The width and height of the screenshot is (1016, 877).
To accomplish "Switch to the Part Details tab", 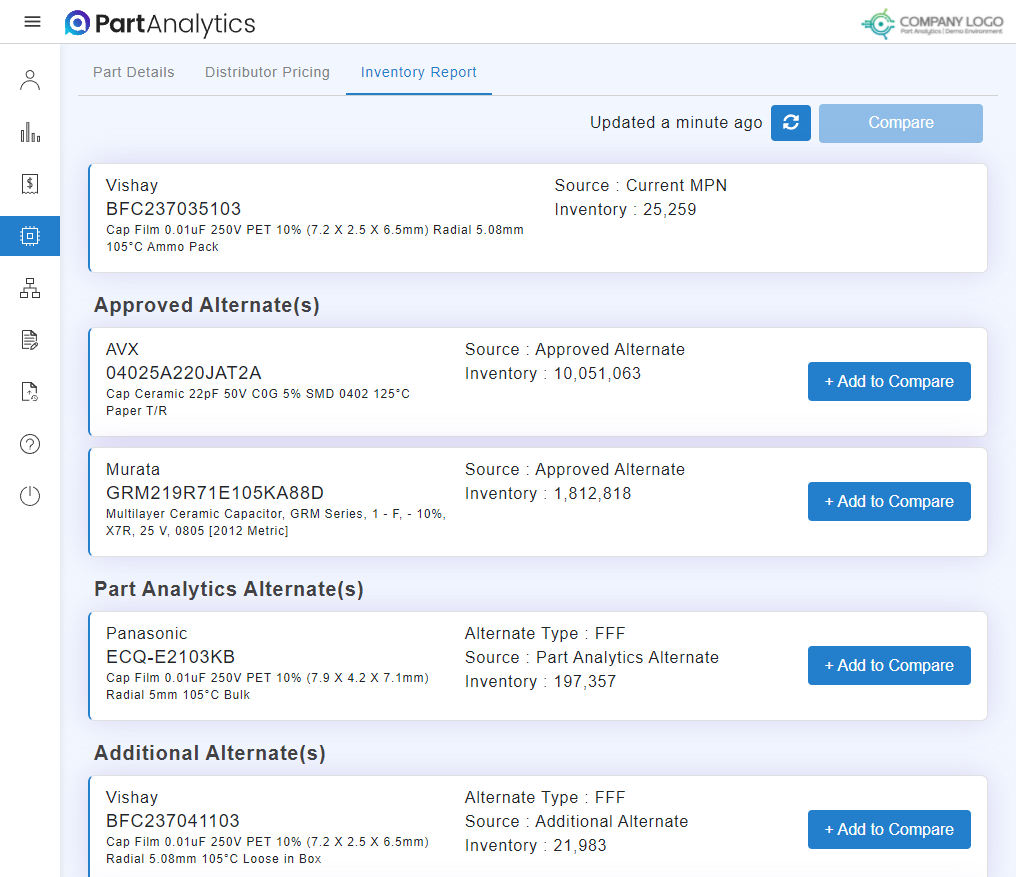I will click(x=133, y=72).
